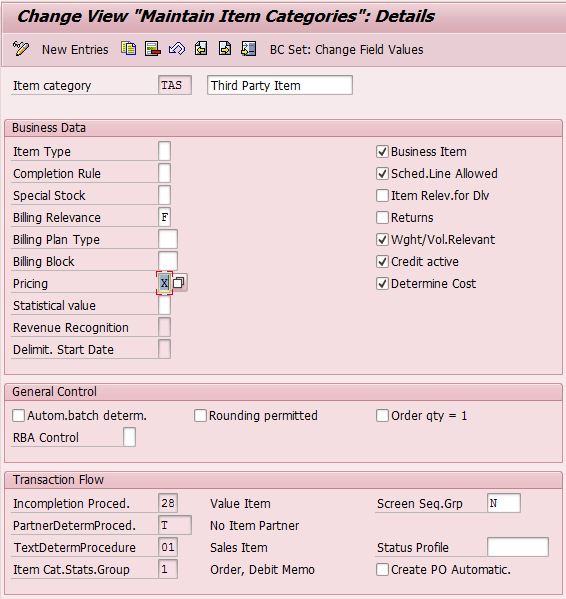Click the RBA Control input field
Image resolution: width=566 pixels, height=599 pixels.
129,437
